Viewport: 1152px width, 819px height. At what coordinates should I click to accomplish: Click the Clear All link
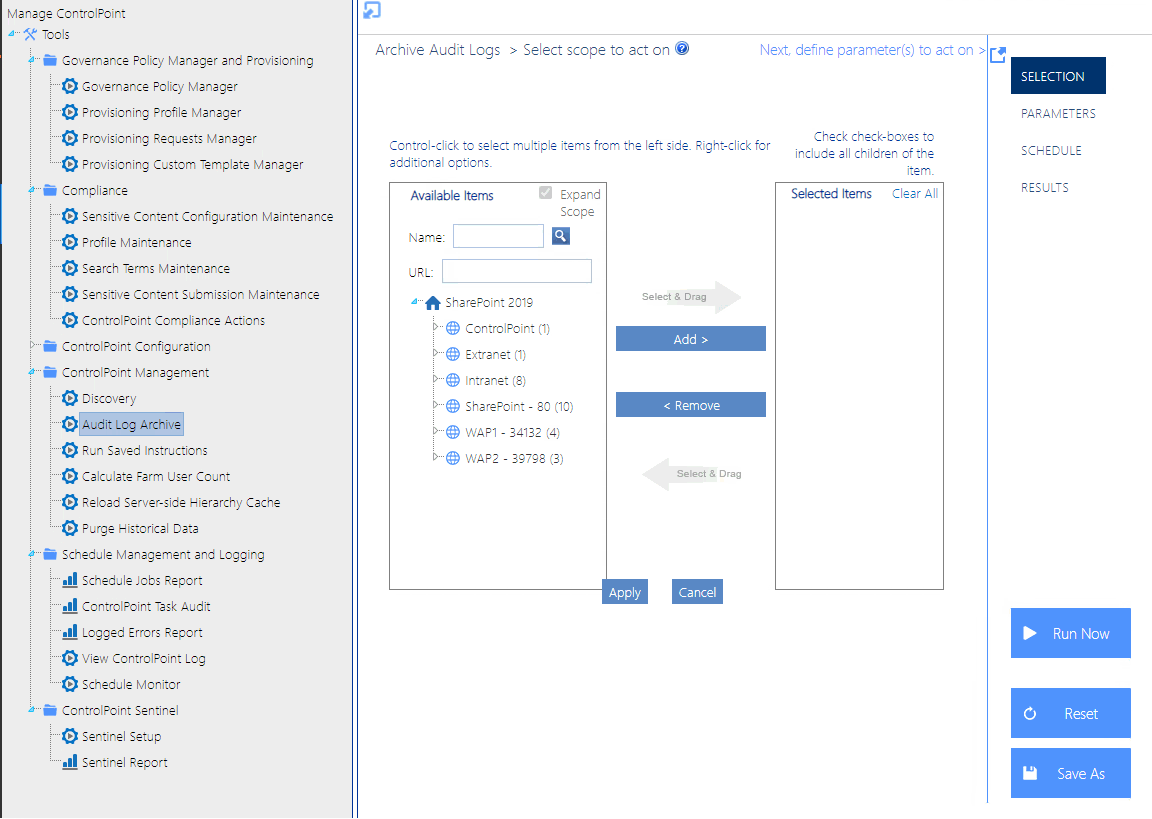tap(914, 193)
